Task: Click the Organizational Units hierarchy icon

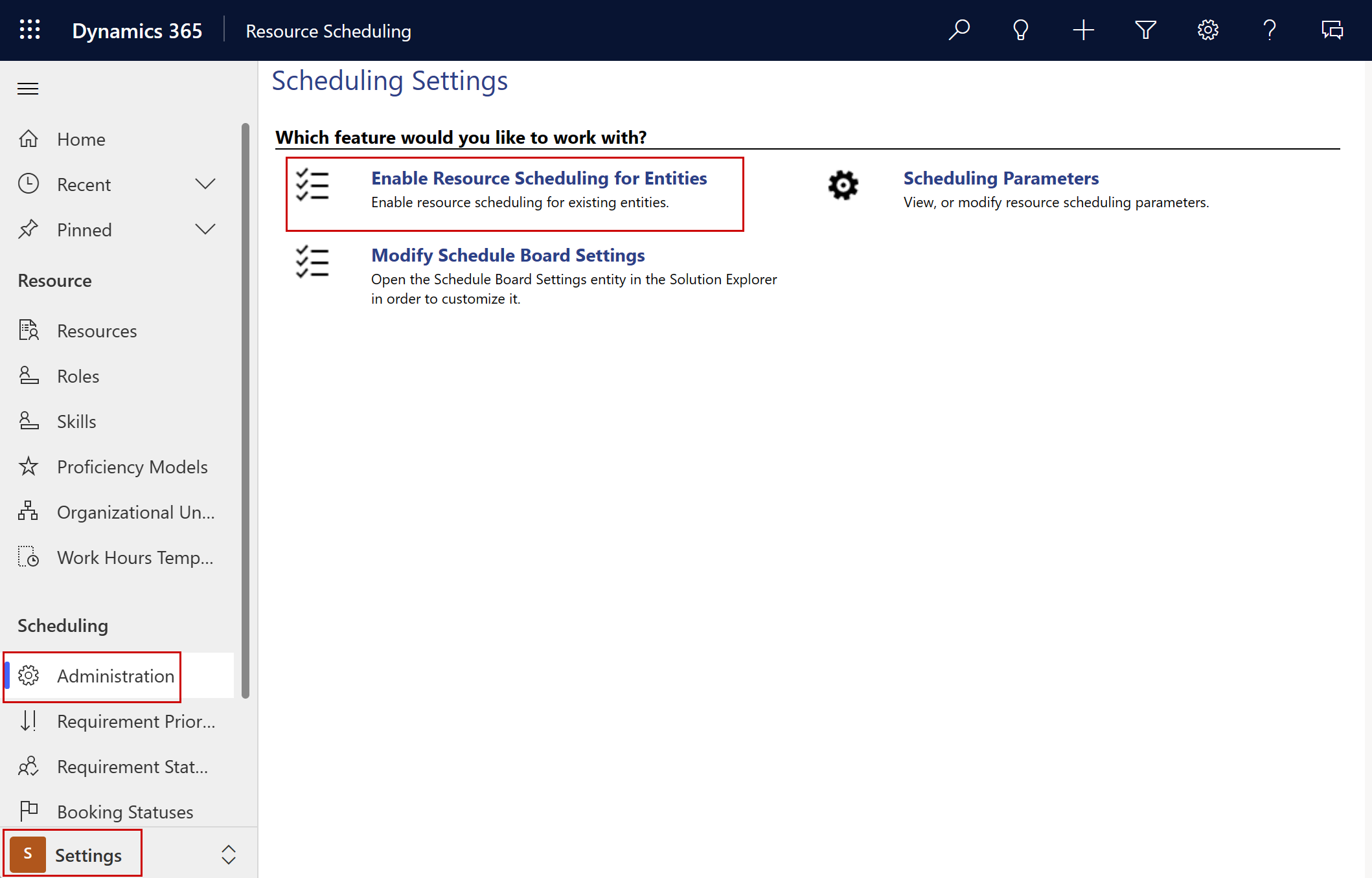Action: pyautogui.click(x=27, y=511)
